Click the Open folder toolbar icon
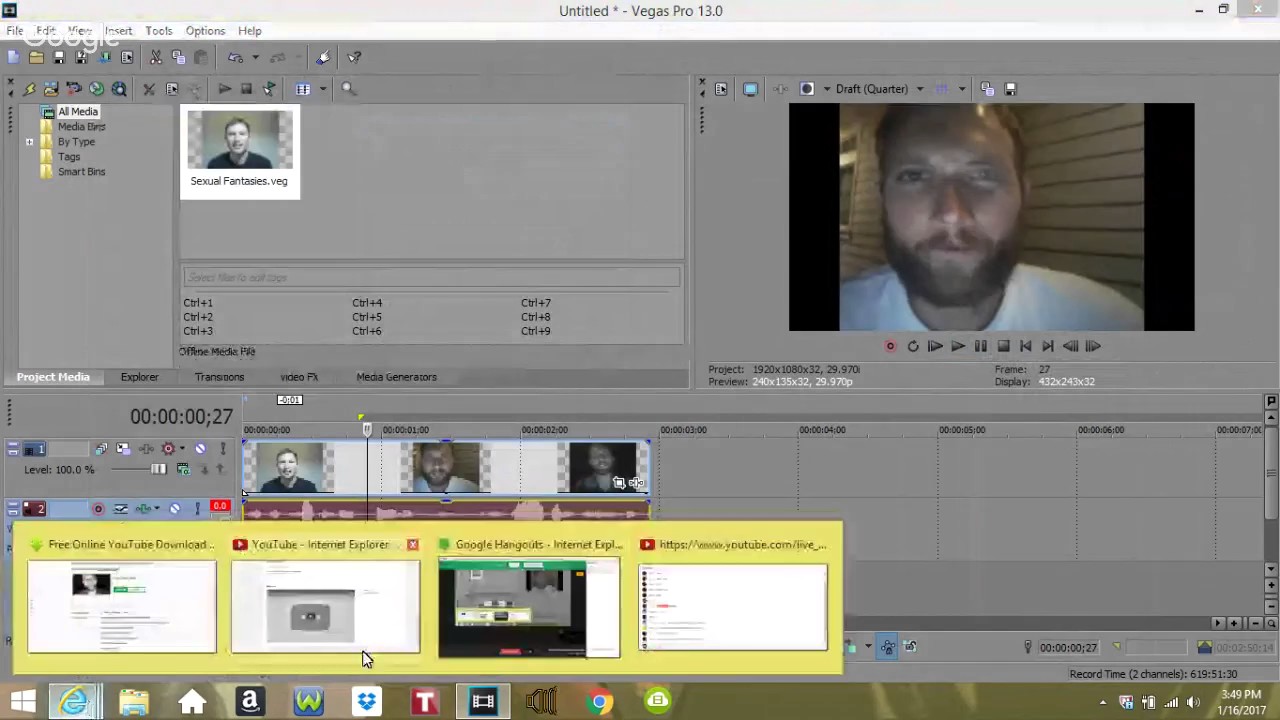The width and height of the screenshot is (1280, 720). click(x=36, y=58)
